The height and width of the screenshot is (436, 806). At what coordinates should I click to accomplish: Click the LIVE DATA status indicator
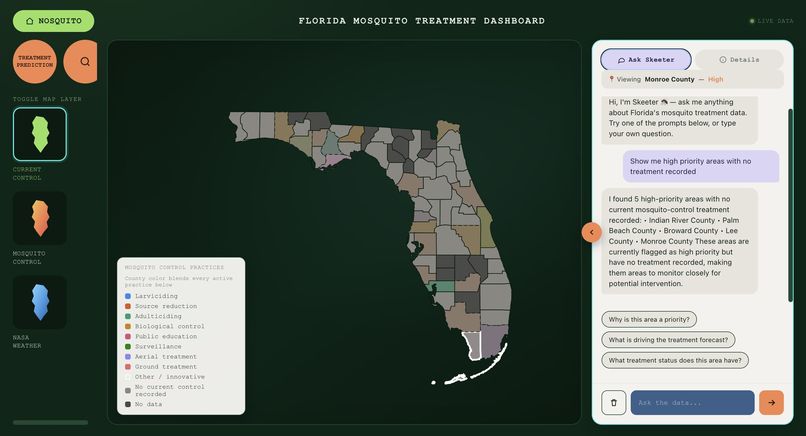[772, 21]
